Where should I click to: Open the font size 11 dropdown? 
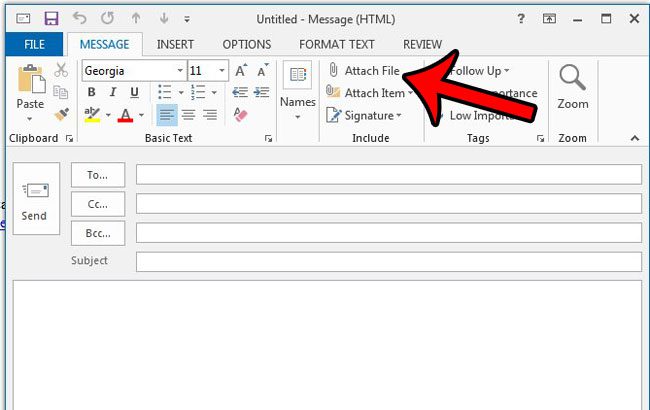[222, 70]
